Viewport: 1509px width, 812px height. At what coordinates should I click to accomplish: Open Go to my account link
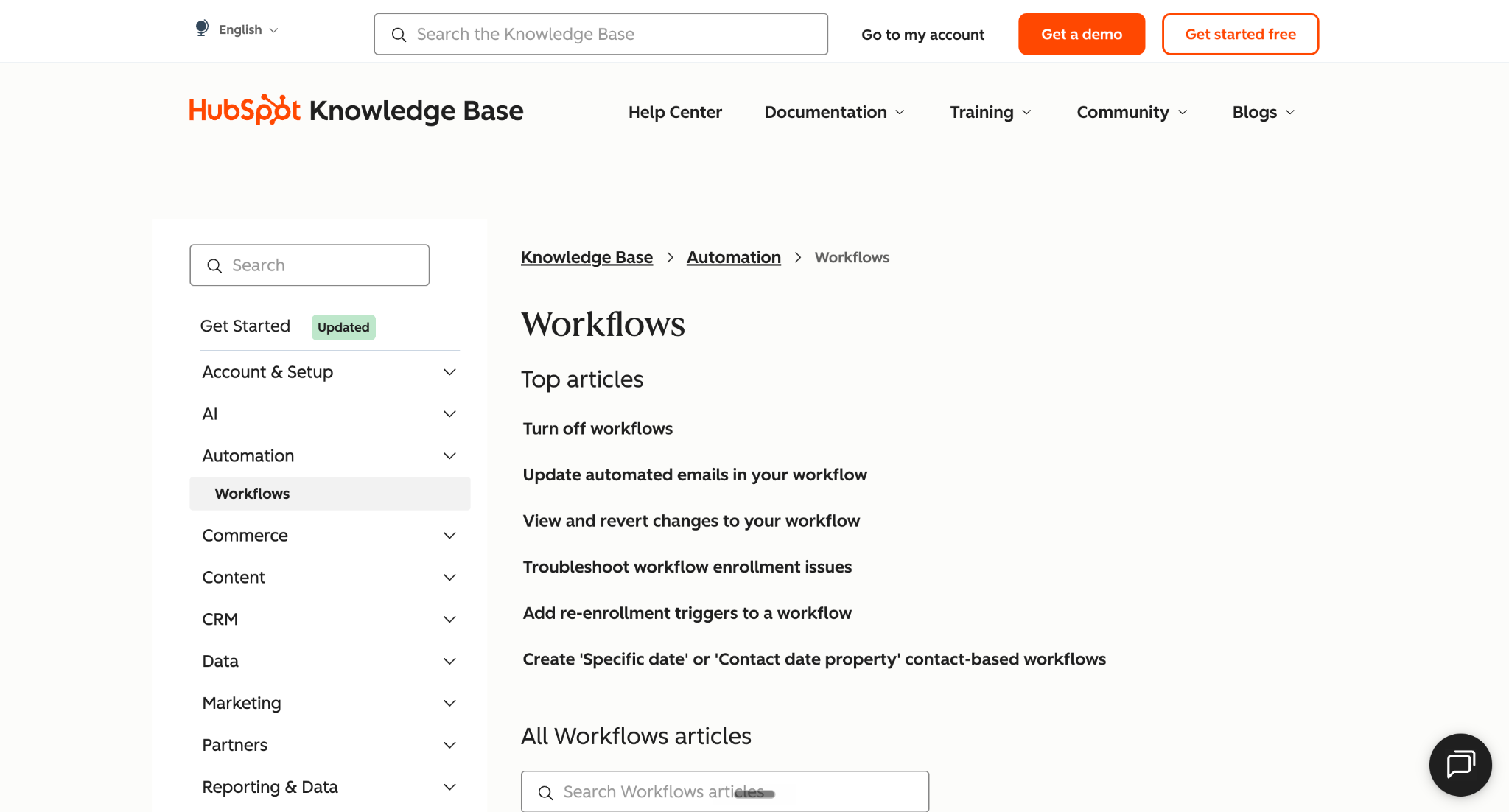pos(922,35)
